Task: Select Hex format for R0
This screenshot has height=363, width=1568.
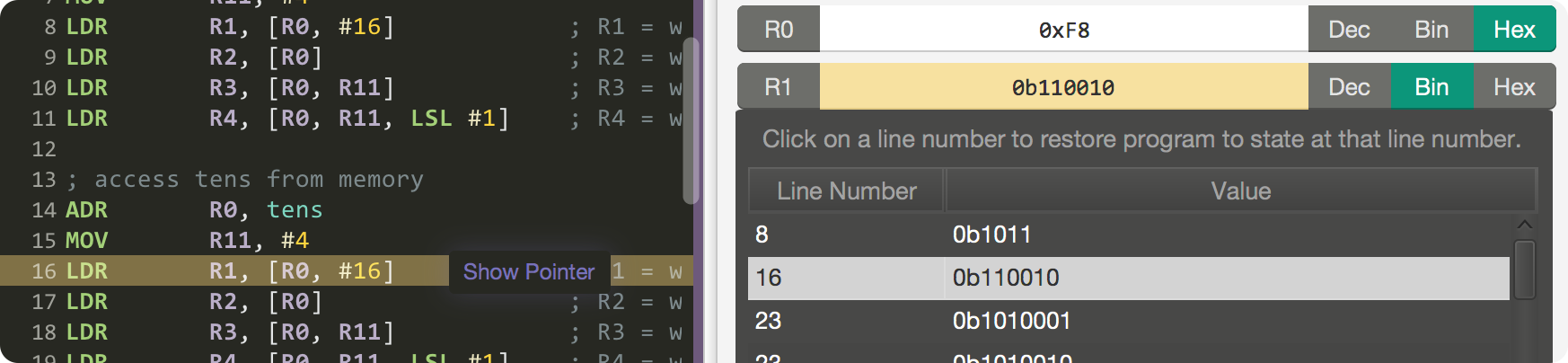Action: pos(1514,30)
